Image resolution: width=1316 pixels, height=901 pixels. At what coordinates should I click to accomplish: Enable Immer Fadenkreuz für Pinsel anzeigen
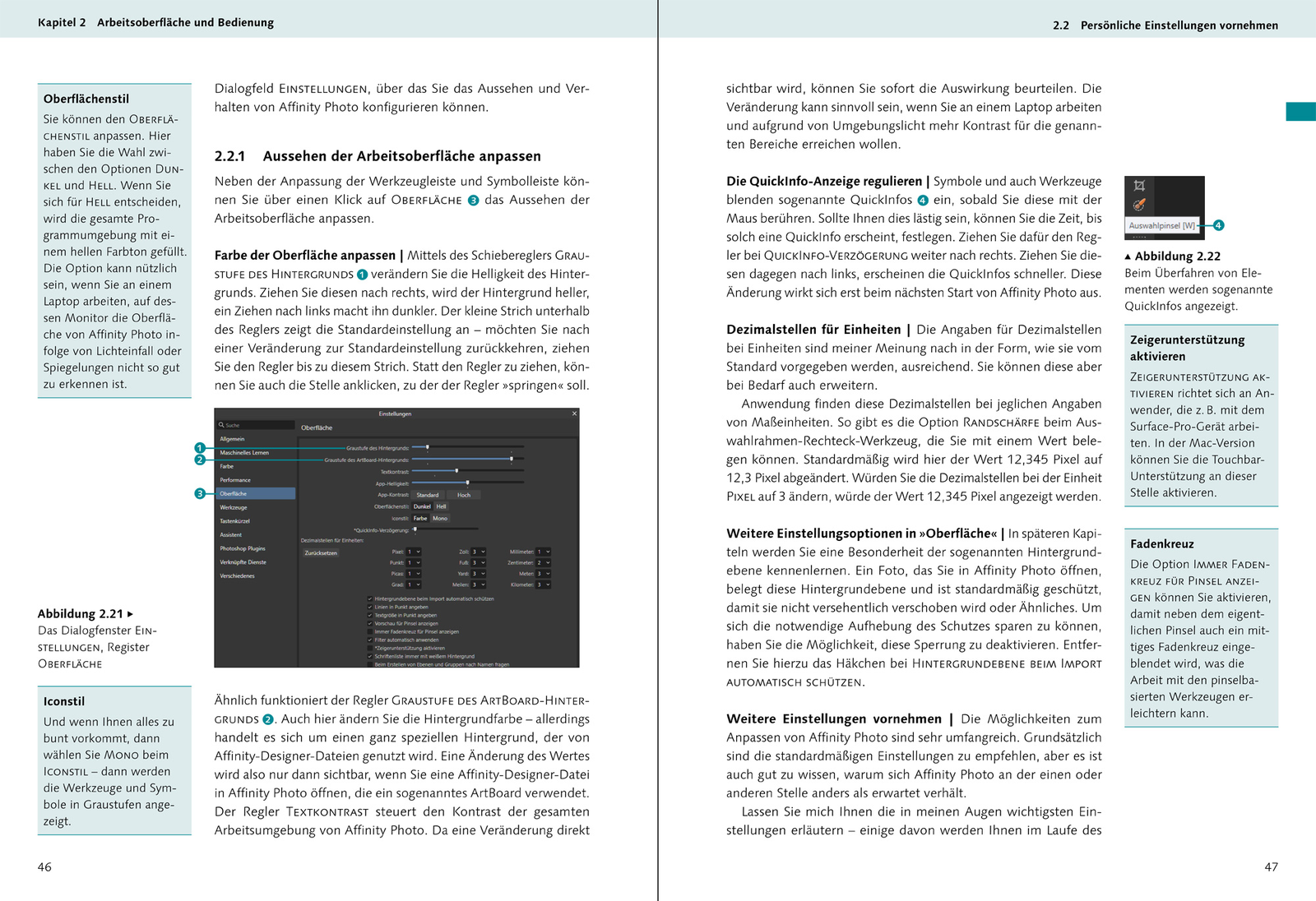[x=370, y=631]
